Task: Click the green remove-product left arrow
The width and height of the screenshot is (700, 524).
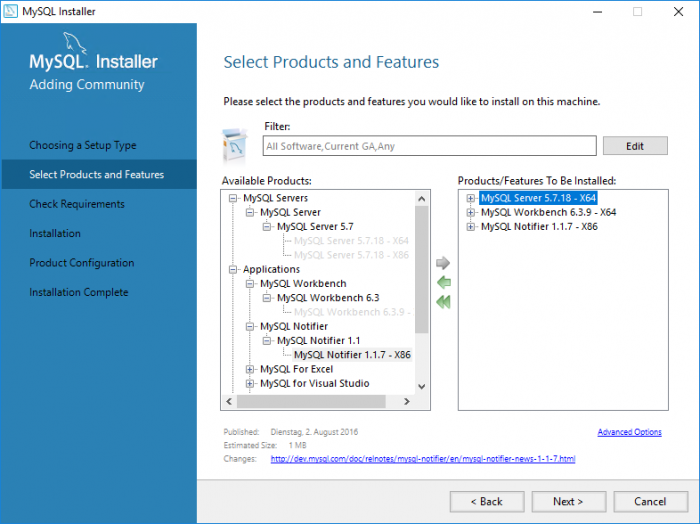Action: 443,283
